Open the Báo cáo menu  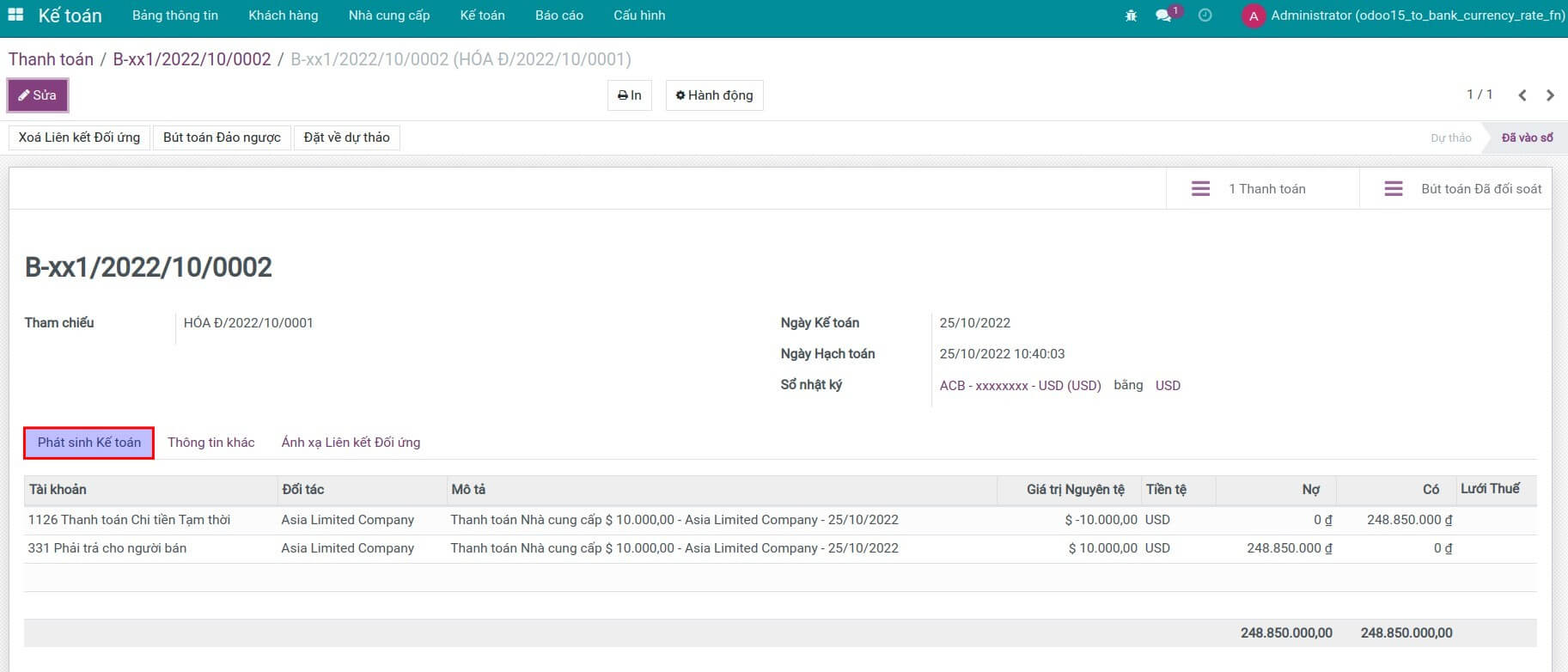(558, 15)
